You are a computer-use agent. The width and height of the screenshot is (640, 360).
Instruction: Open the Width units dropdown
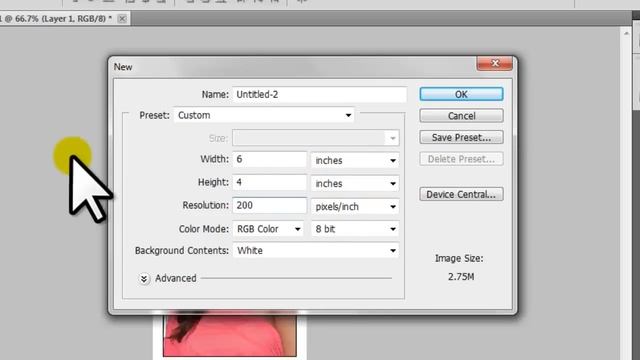tap(355, 160)
